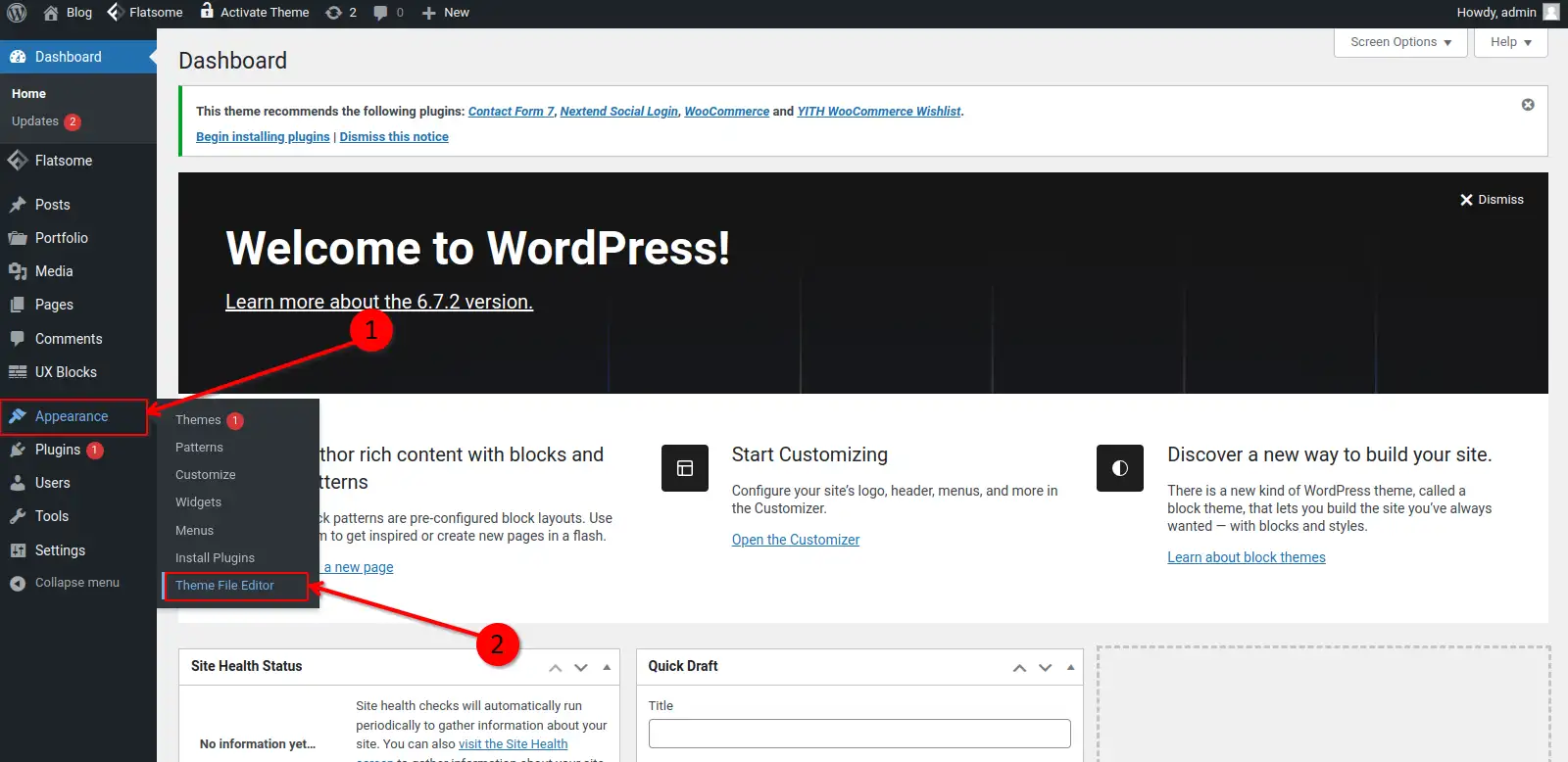The height and width of the screenshot is (762, 1568).
Task: Open the Nextend Social Login link
Action: coord(618,112)
